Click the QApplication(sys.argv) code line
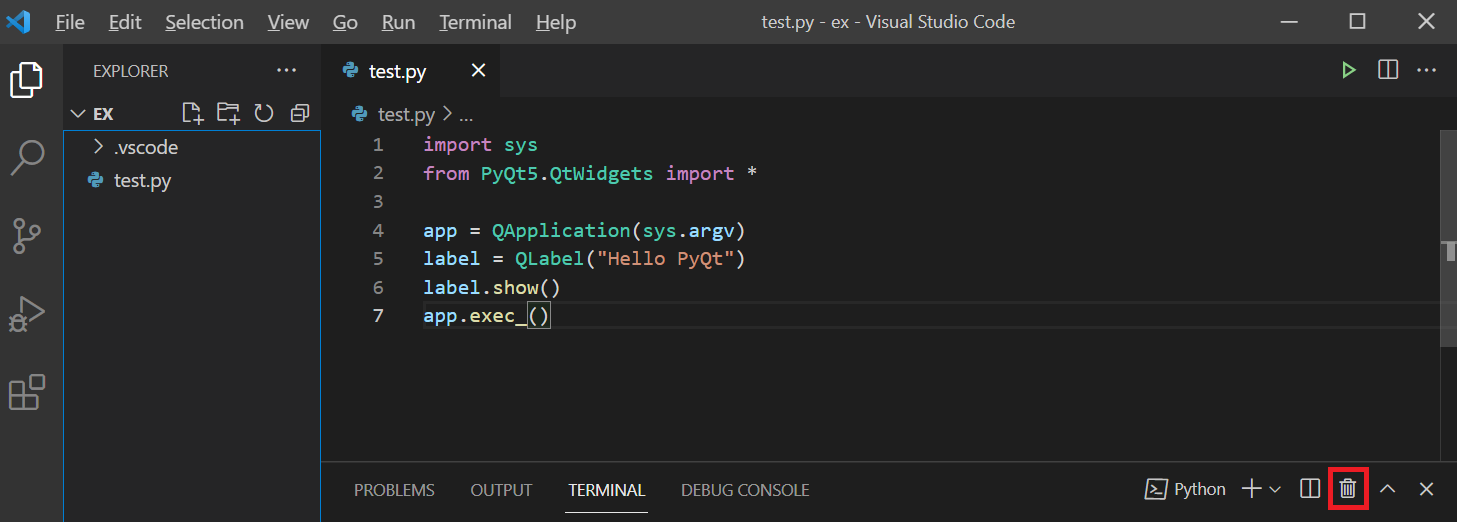1457x522 pixels. 584,231
